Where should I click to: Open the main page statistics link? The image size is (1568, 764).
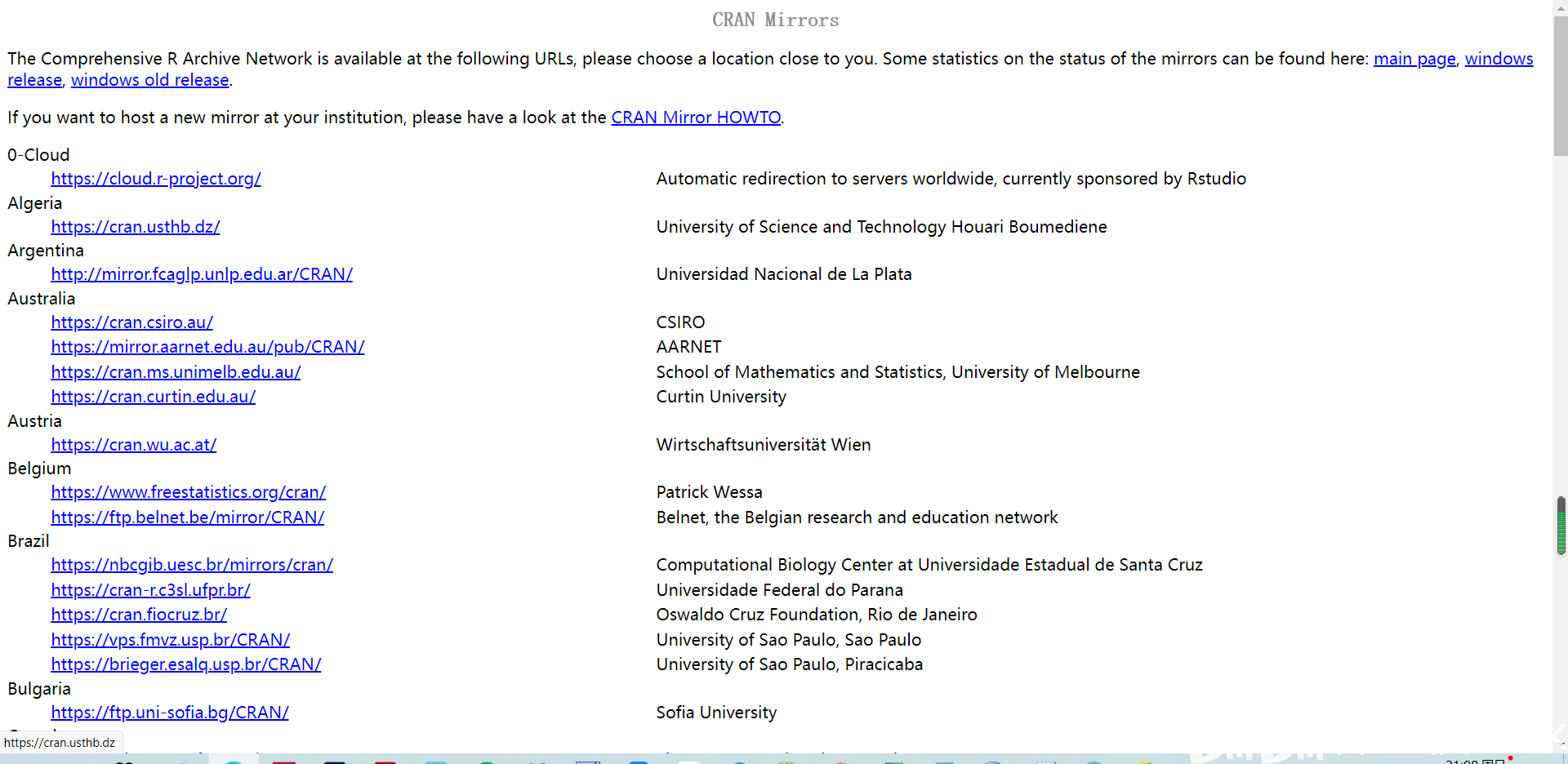(x=1414, y=59)
